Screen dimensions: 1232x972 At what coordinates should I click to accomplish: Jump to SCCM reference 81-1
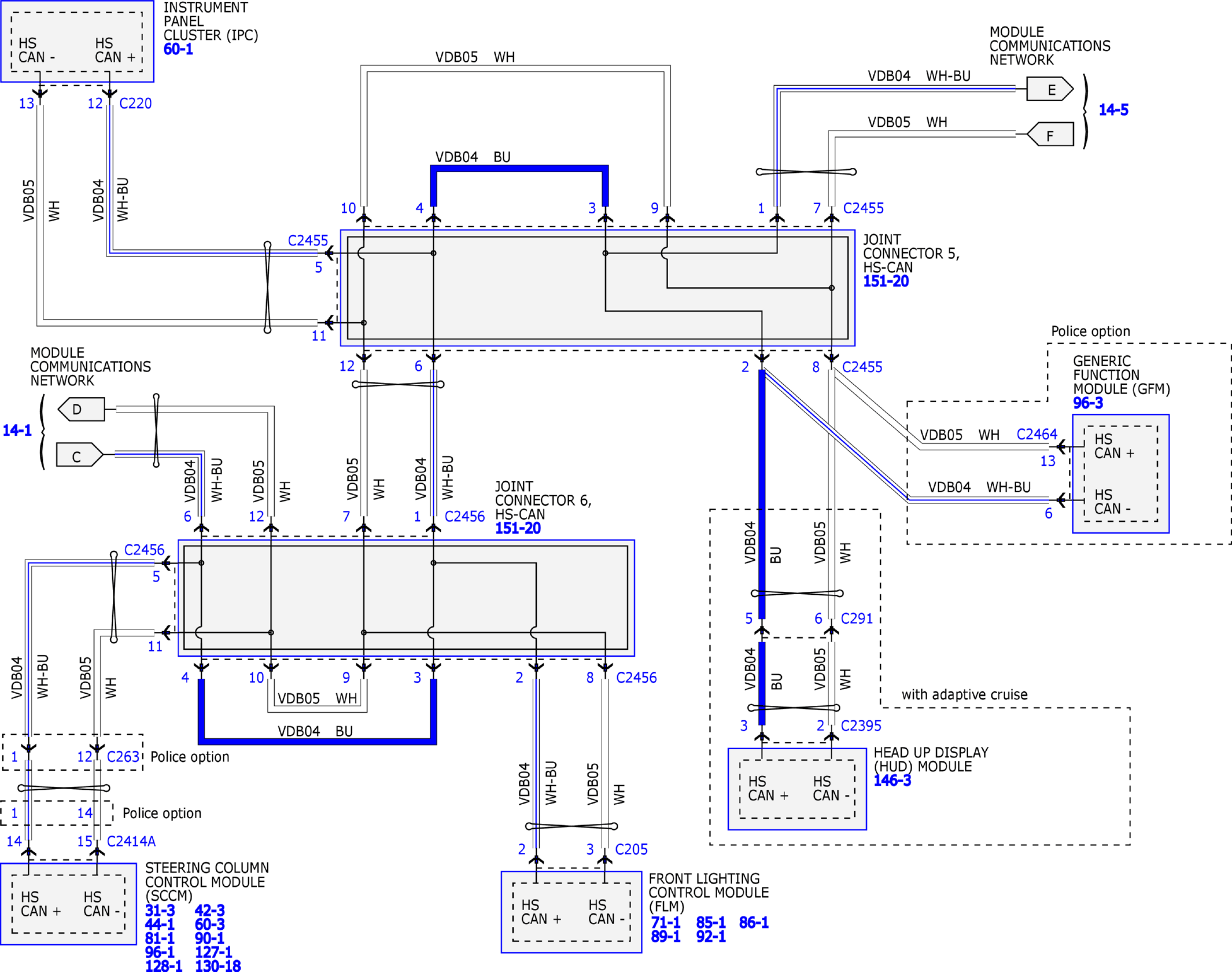pyautogui.click(x=160, y=938)
